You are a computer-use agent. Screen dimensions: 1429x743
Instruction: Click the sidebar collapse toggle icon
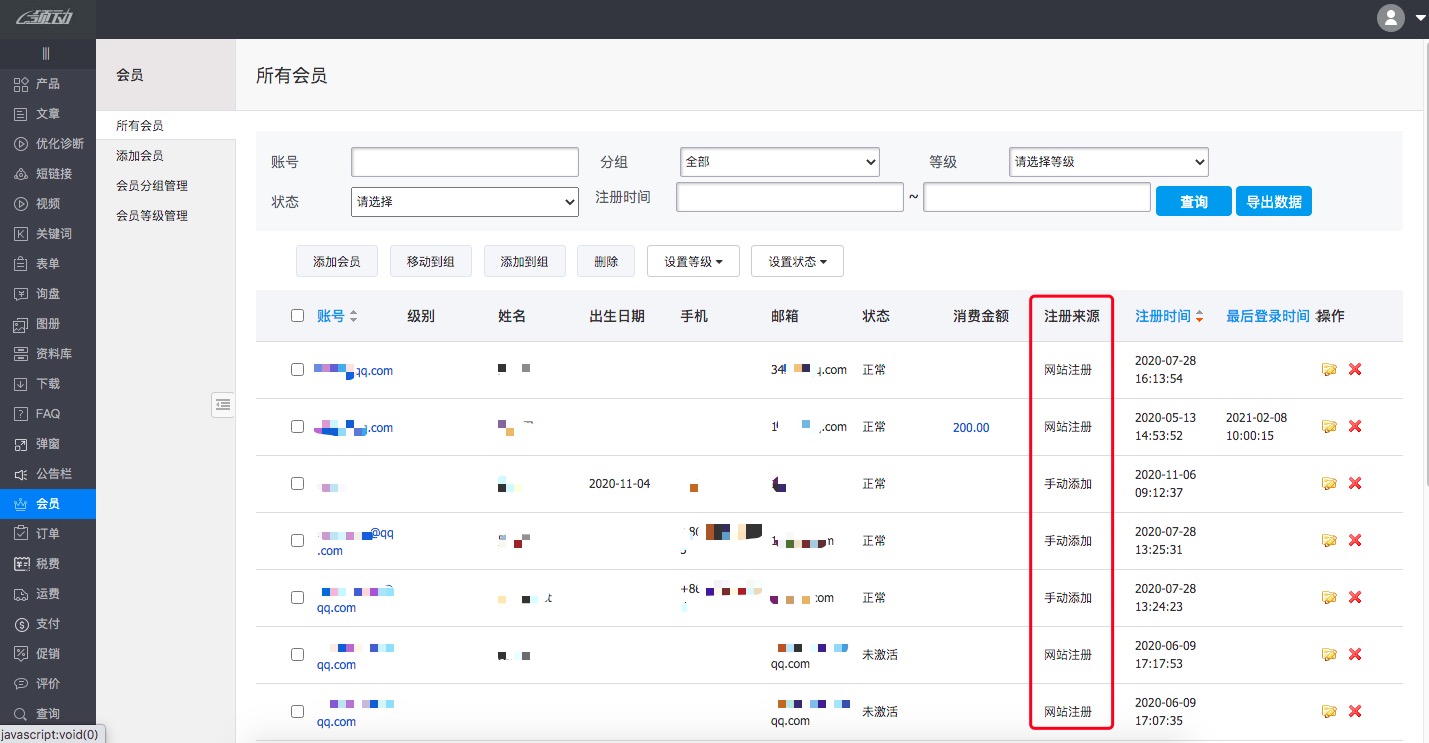coord(223,404)
